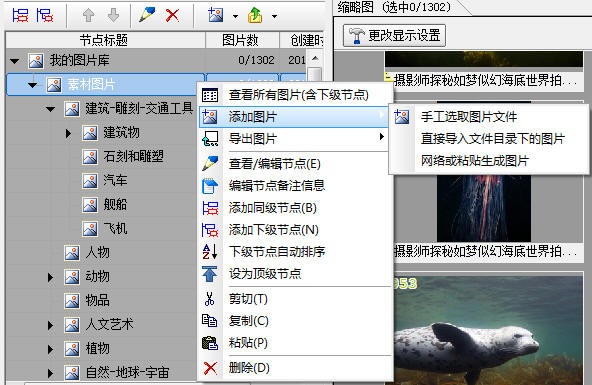
Task: Click the edit node pen icon in the toolbar
Action: click(147, 15)
